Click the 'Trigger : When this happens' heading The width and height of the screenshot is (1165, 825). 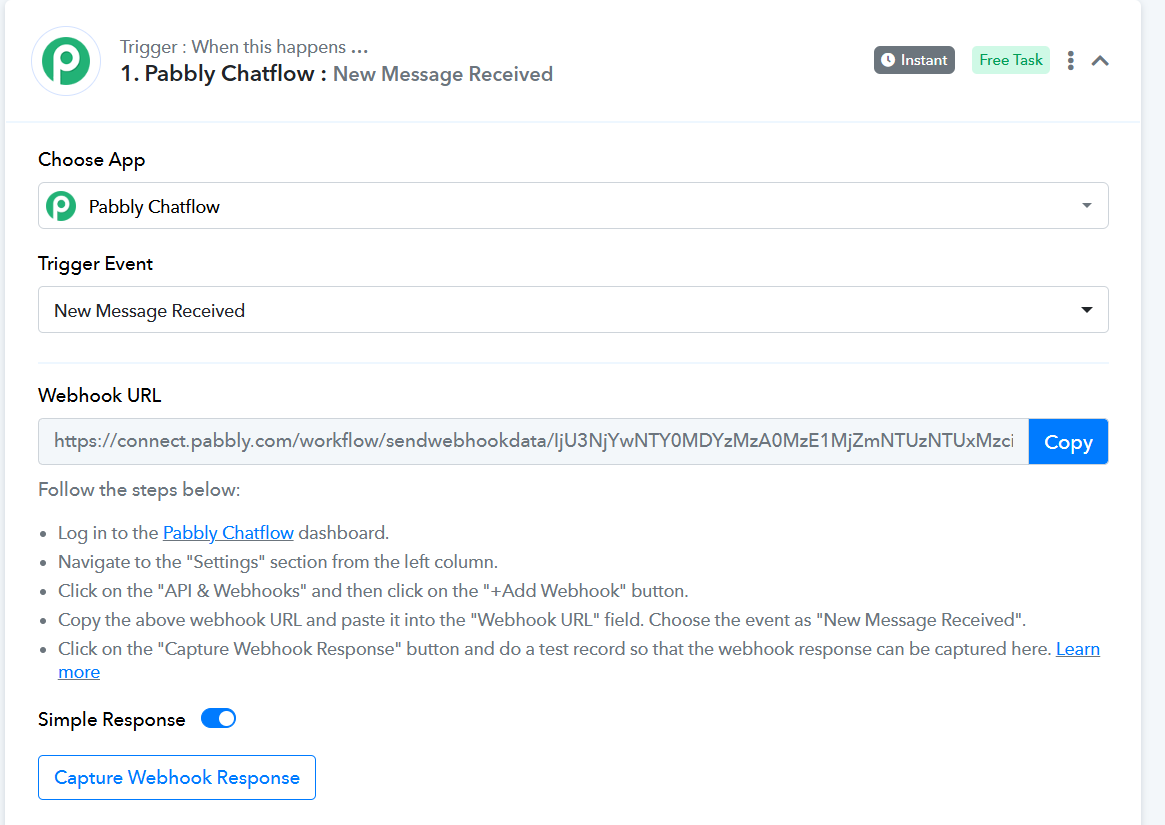tap(245, 47)
